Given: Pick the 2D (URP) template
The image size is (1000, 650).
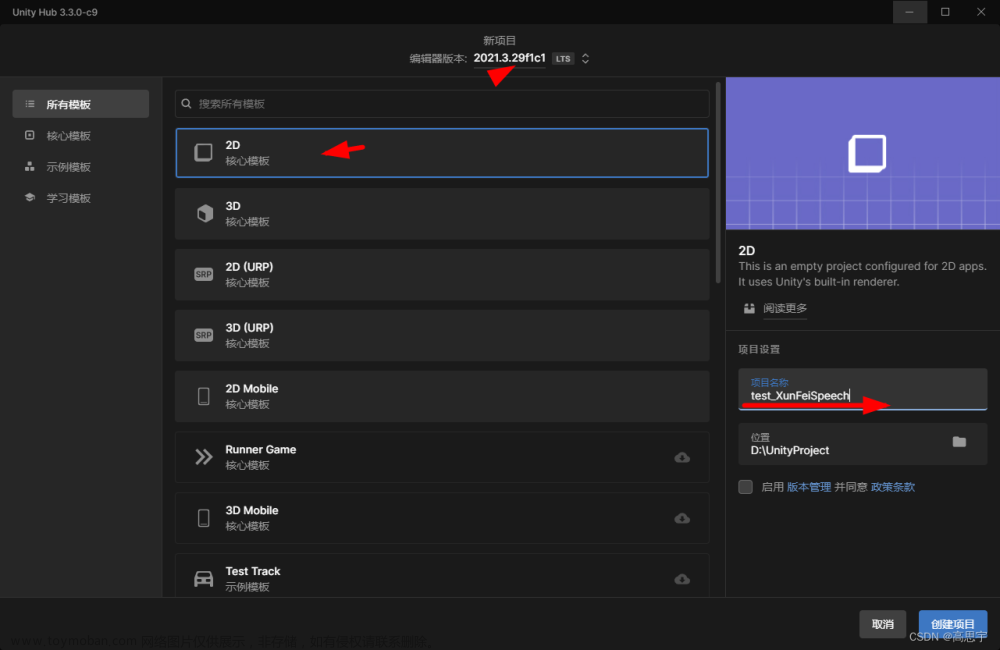Looking at the screenshot, I should 442,274.
